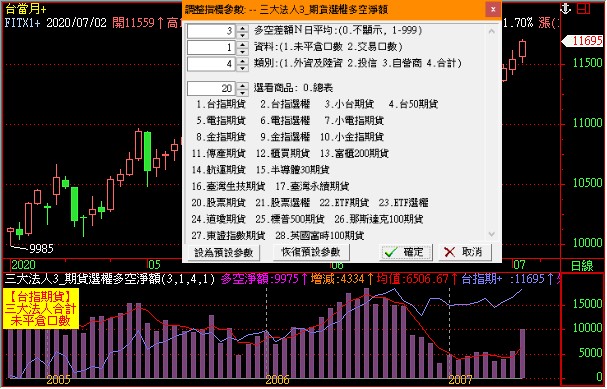Click the 11695 current price tag
Image resolution: width=607 pixels, height=389 pixels.
pyautogui.click(x=584, y=41)
